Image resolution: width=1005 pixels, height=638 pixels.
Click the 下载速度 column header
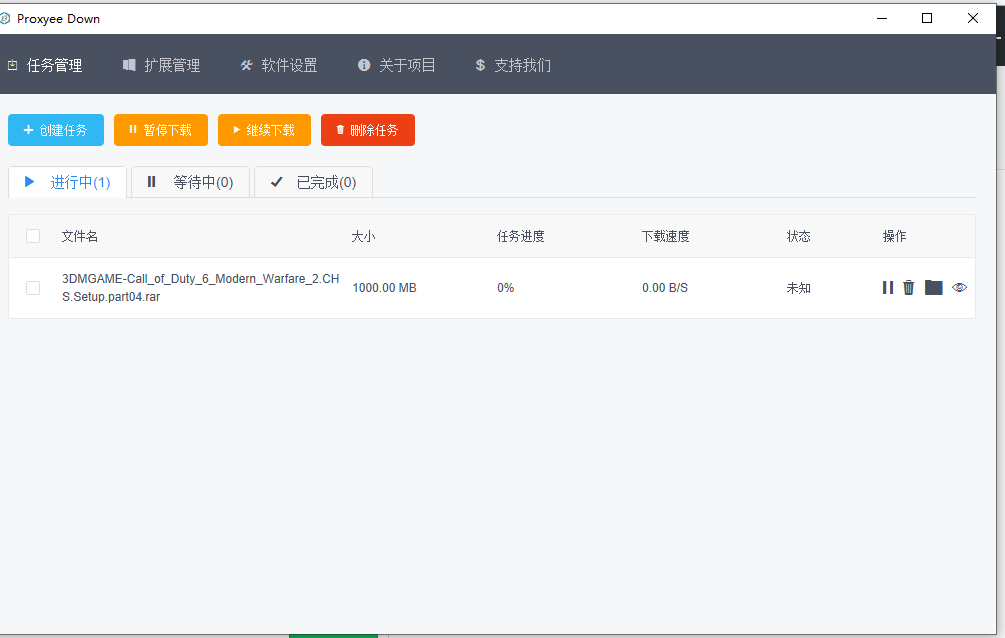click(666, 237)
